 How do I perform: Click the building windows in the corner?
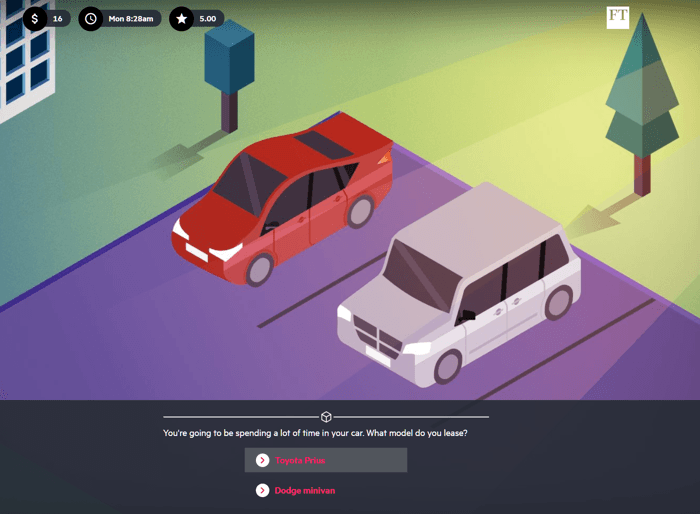pyautogui.click(x=25, y=50)
